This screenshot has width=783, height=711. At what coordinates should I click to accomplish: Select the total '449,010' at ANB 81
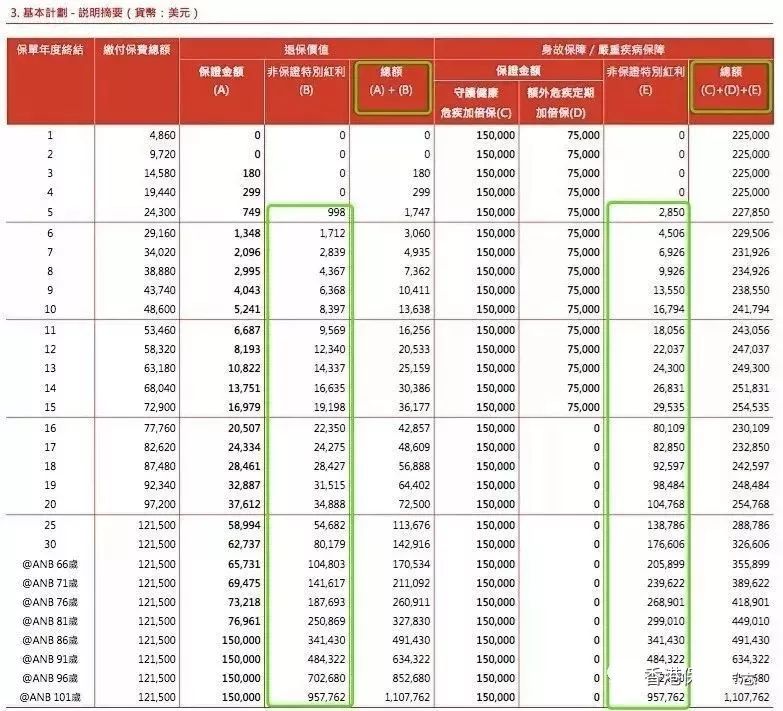coord(751,621)
